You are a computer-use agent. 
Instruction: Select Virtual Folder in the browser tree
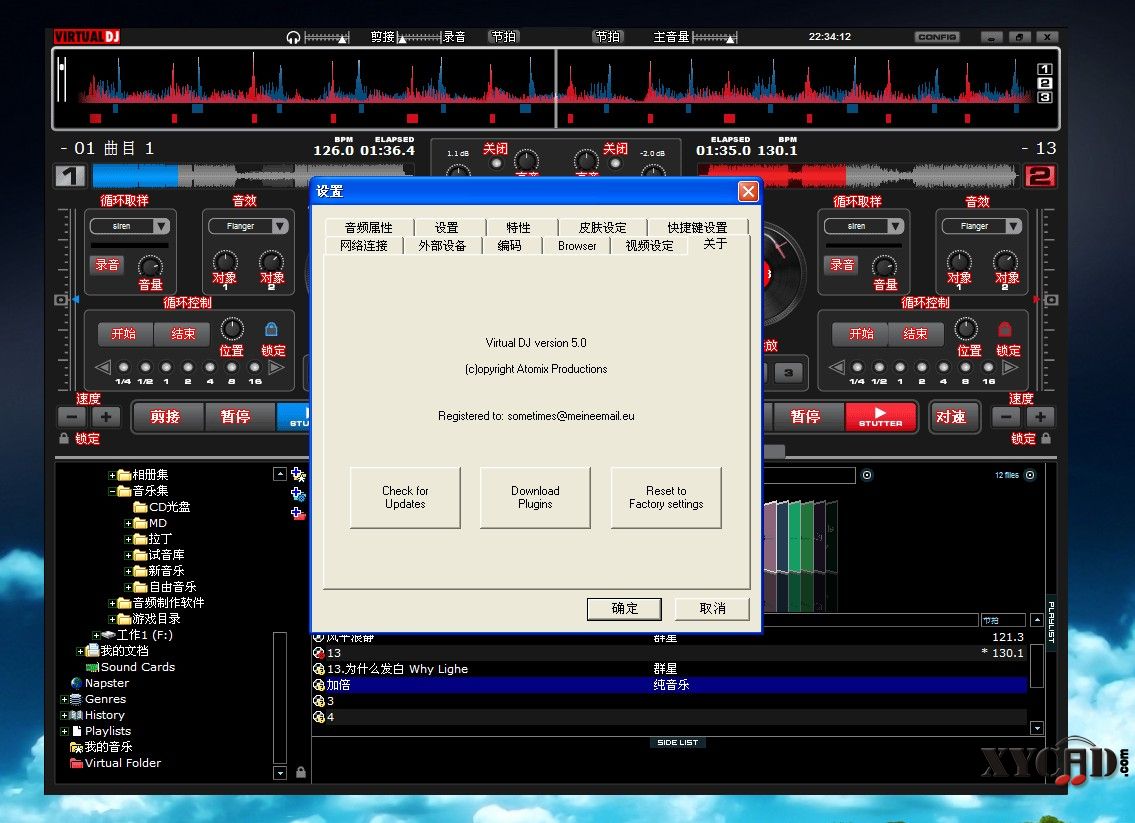122,763
